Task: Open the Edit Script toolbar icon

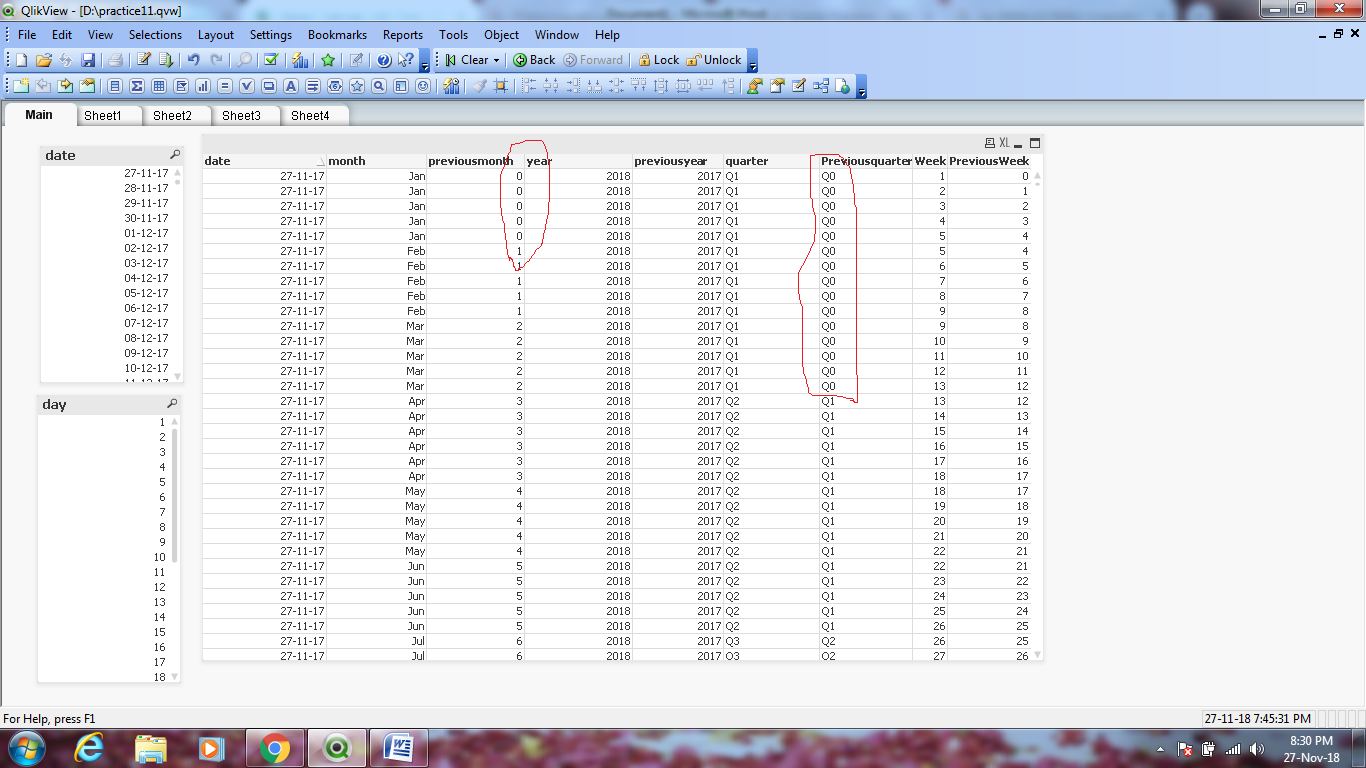Action: 143,60
